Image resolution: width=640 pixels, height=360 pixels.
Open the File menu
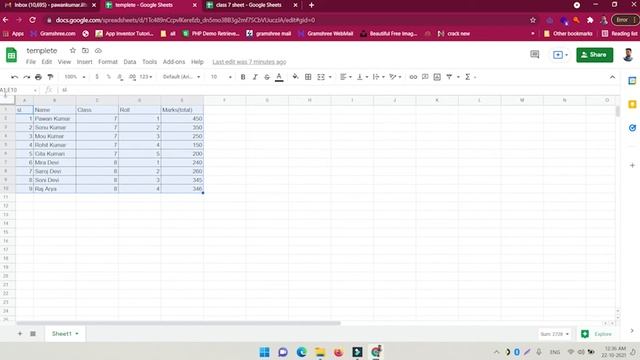click(x=31, y=62)
